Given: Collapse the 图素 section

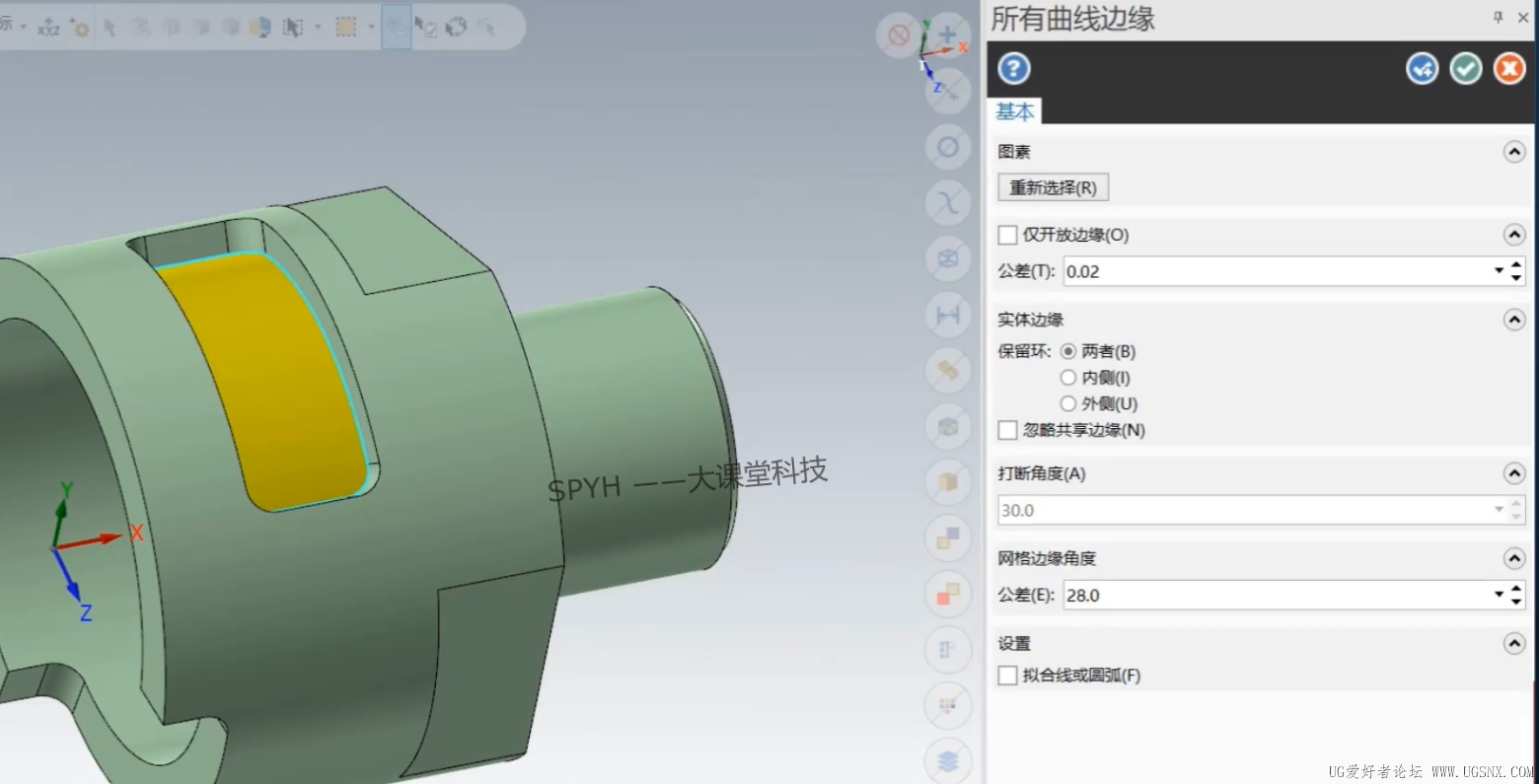Looking at the screenshot, I should 1513,151.
